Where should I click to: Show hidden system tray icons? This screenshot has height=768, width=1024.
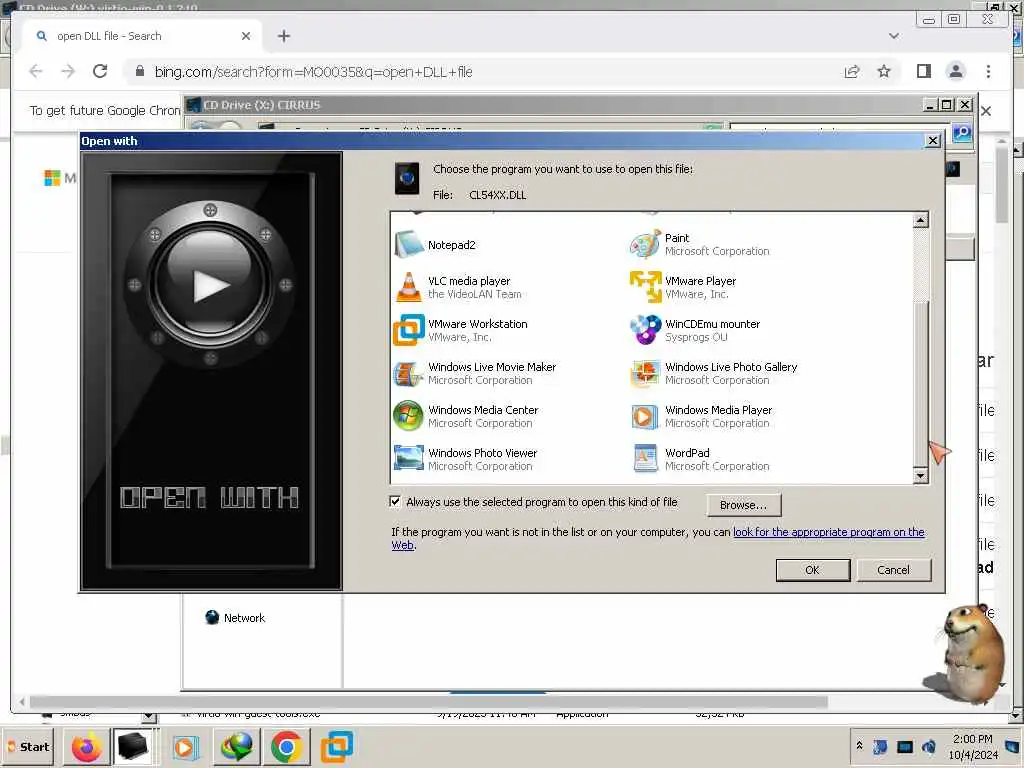(x=859, y=745)
